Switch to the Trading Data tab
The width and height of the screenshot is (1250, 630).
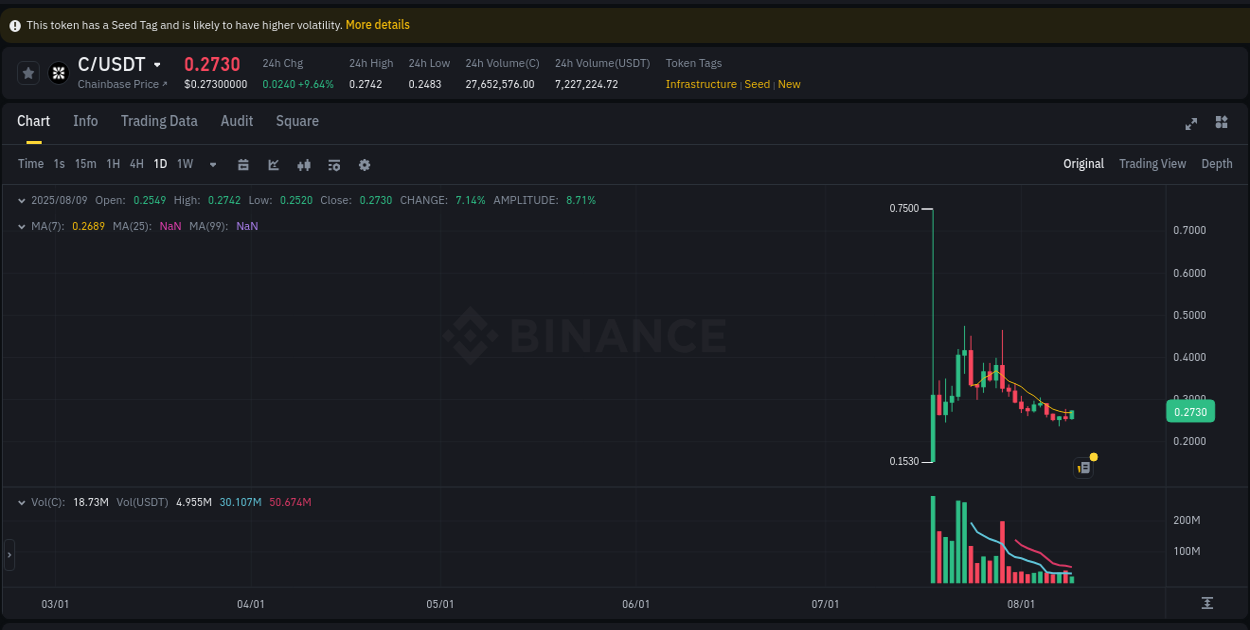(159, 121)
